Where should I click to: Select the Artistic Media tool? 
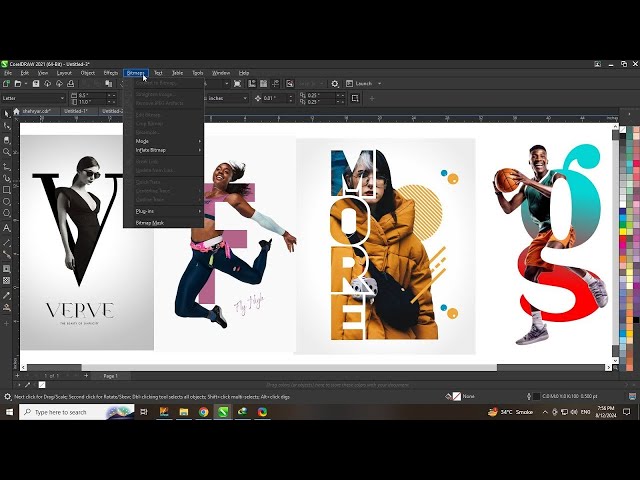[x=7, y=178]
